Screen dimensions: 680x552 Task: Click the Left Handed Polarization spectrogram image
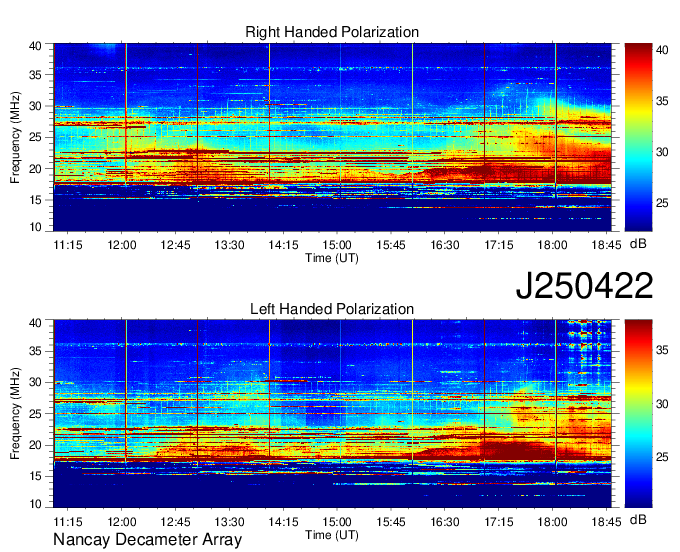tap(332, 414)
